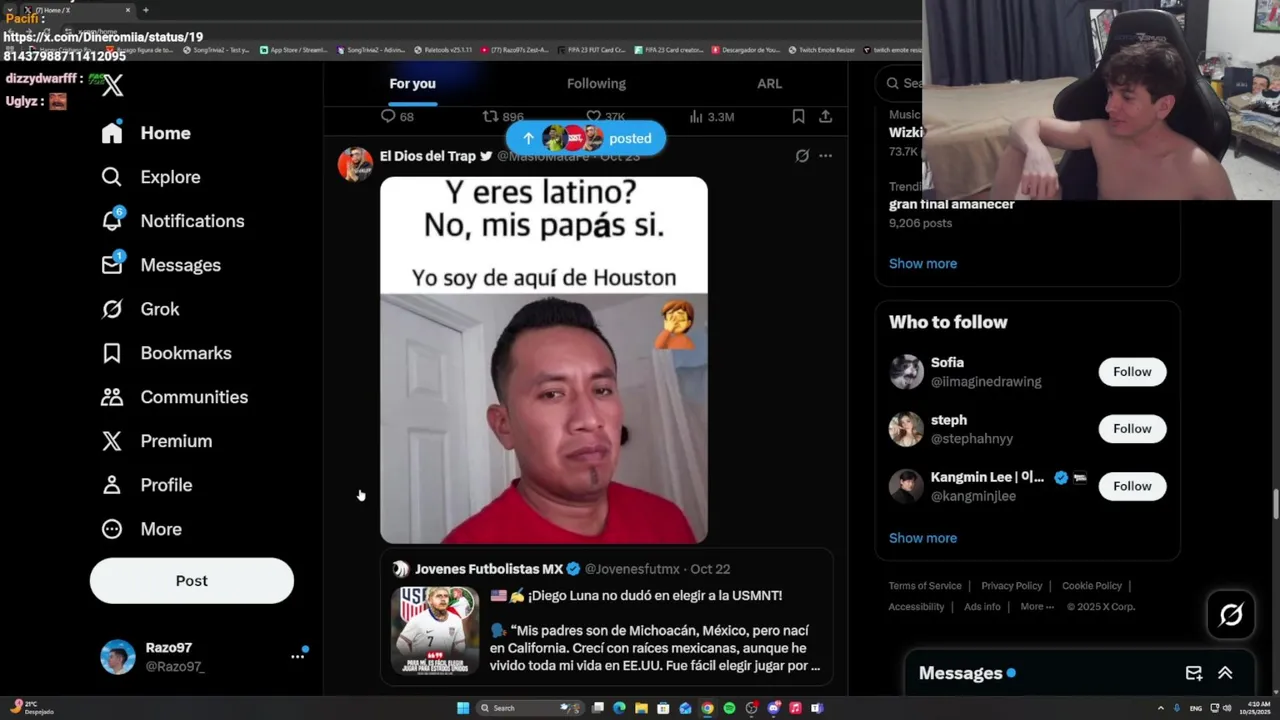Open Messages in the sidebar
1280x720 pixels.
(x=161, y=265)
